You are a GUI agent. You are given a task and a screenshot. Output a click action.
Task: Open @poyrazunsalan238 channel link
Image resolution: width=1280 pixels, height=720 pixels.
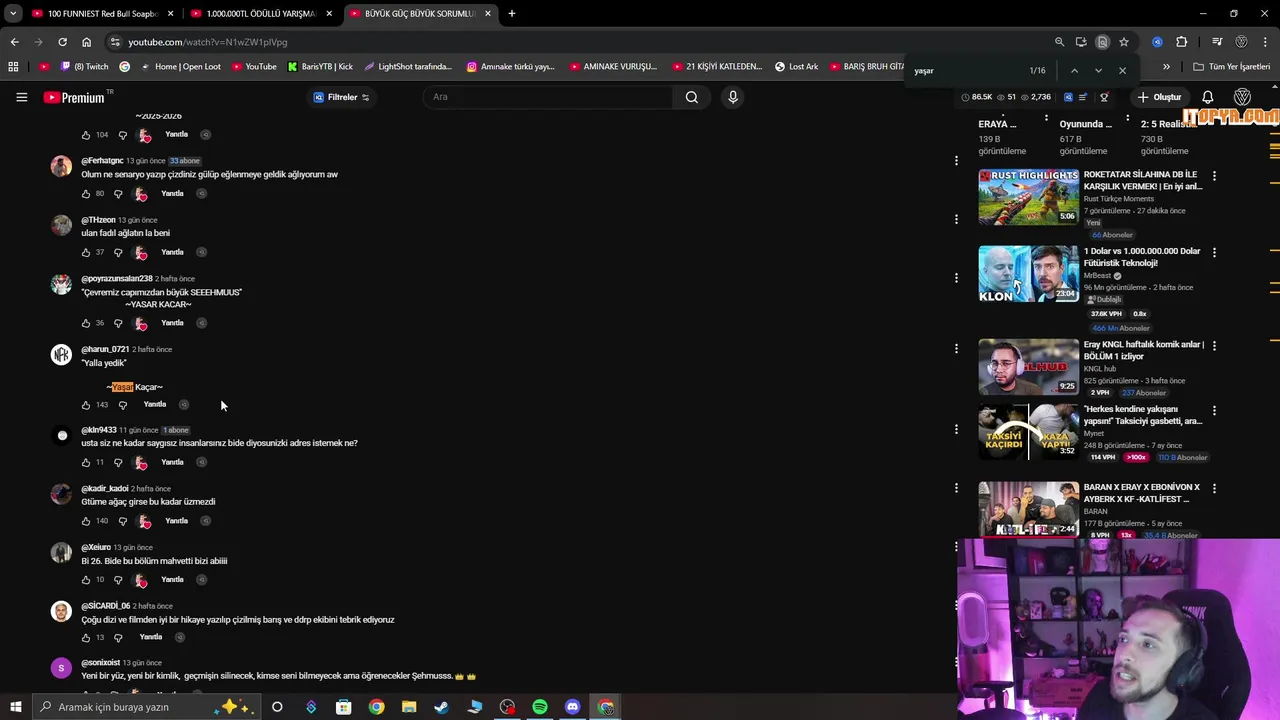(x=117, y=279)
